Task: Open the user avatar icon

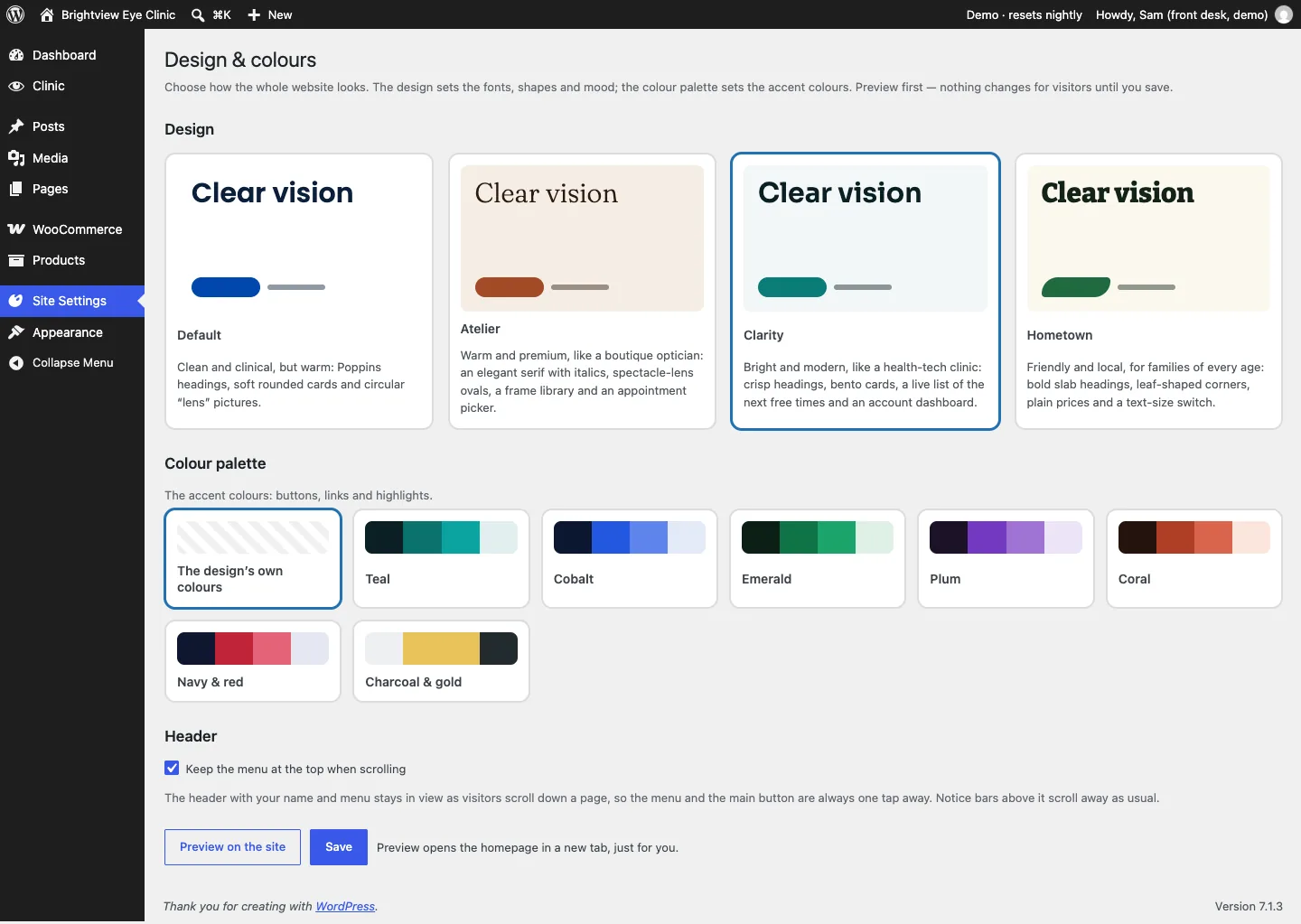Action: coord(1284,14)
